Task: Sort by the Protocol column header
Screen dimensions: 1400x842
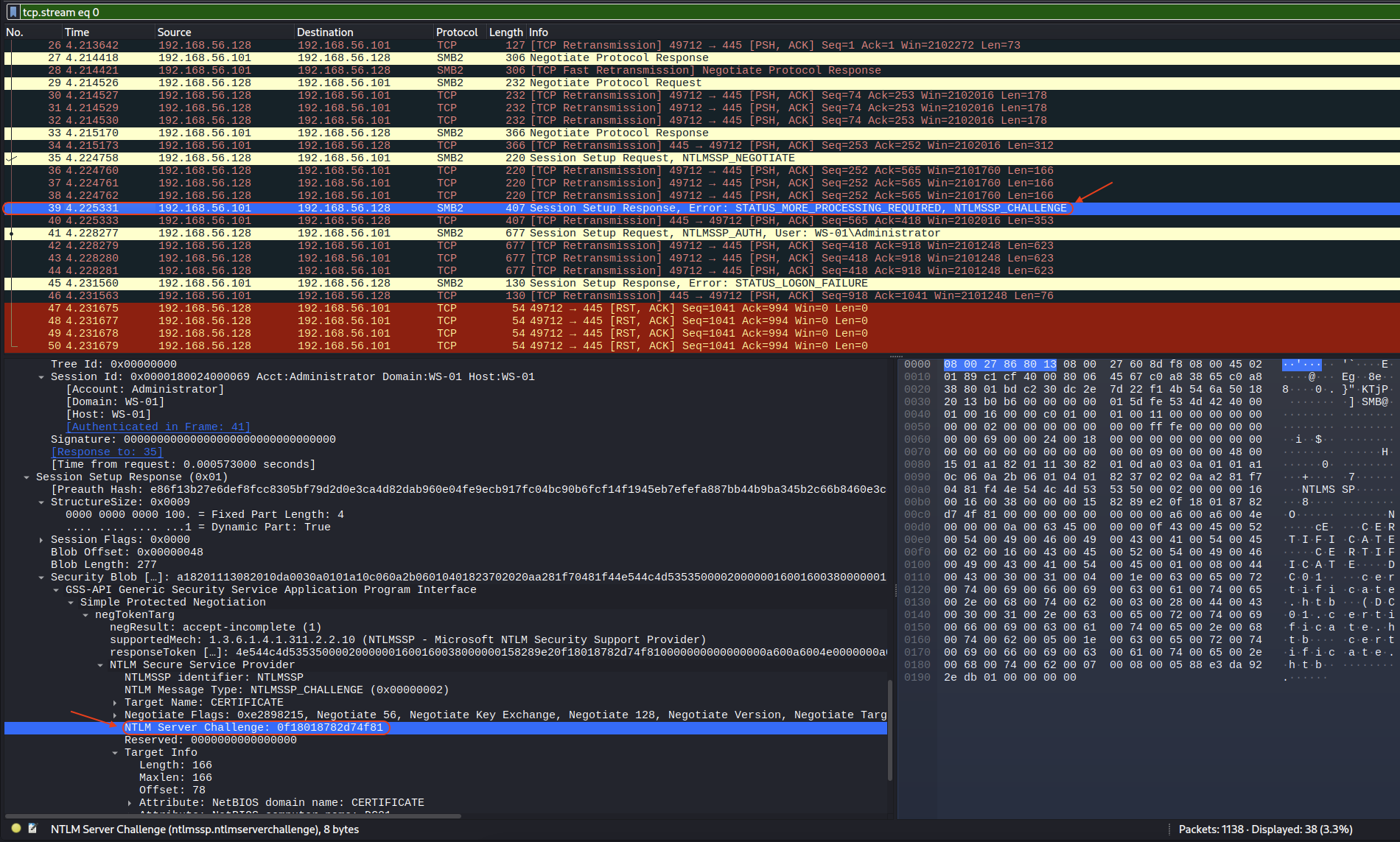Action: [457, 32]
